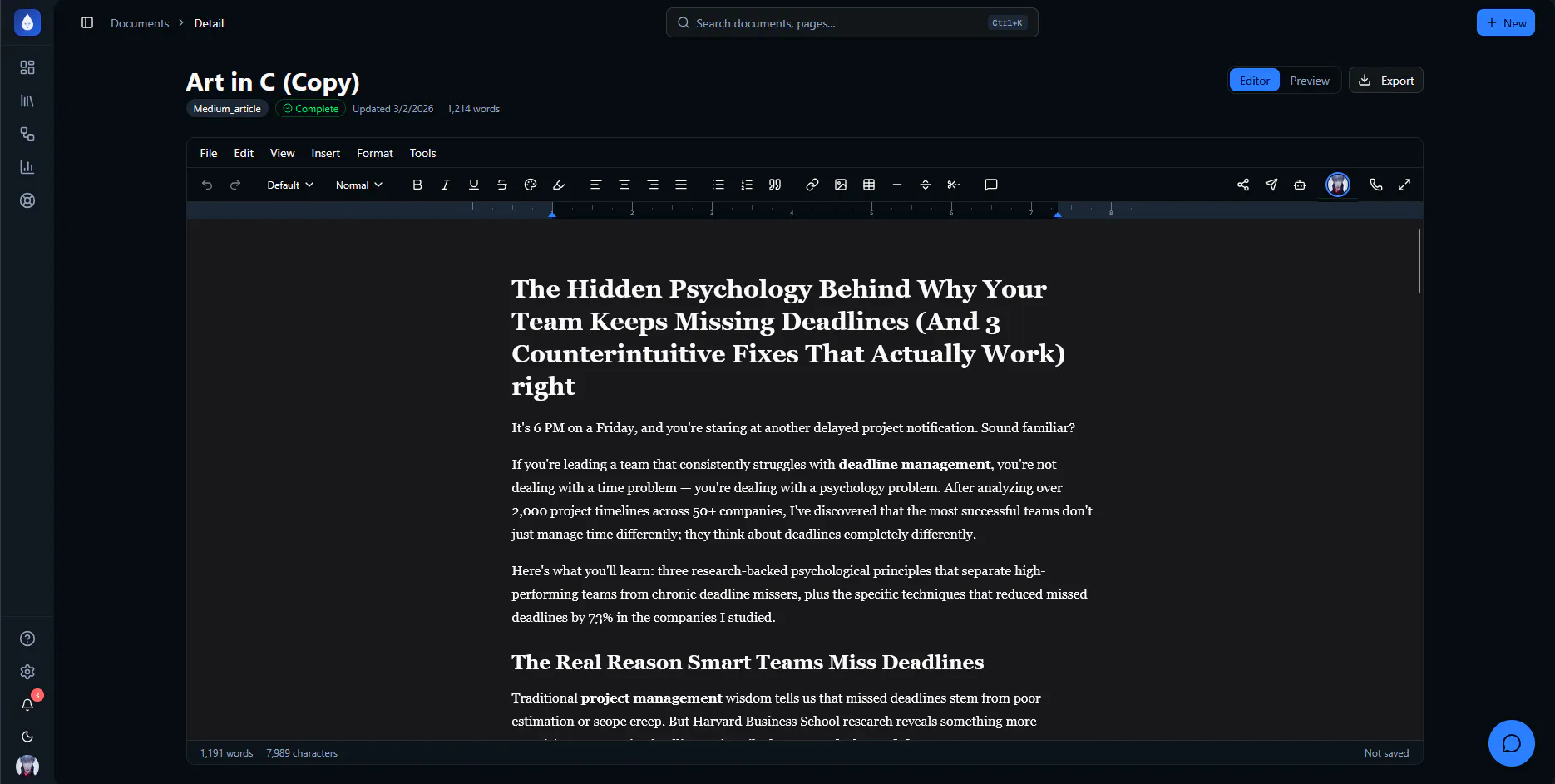Open the shapes/components icon in sidebar

click(27, 134)
